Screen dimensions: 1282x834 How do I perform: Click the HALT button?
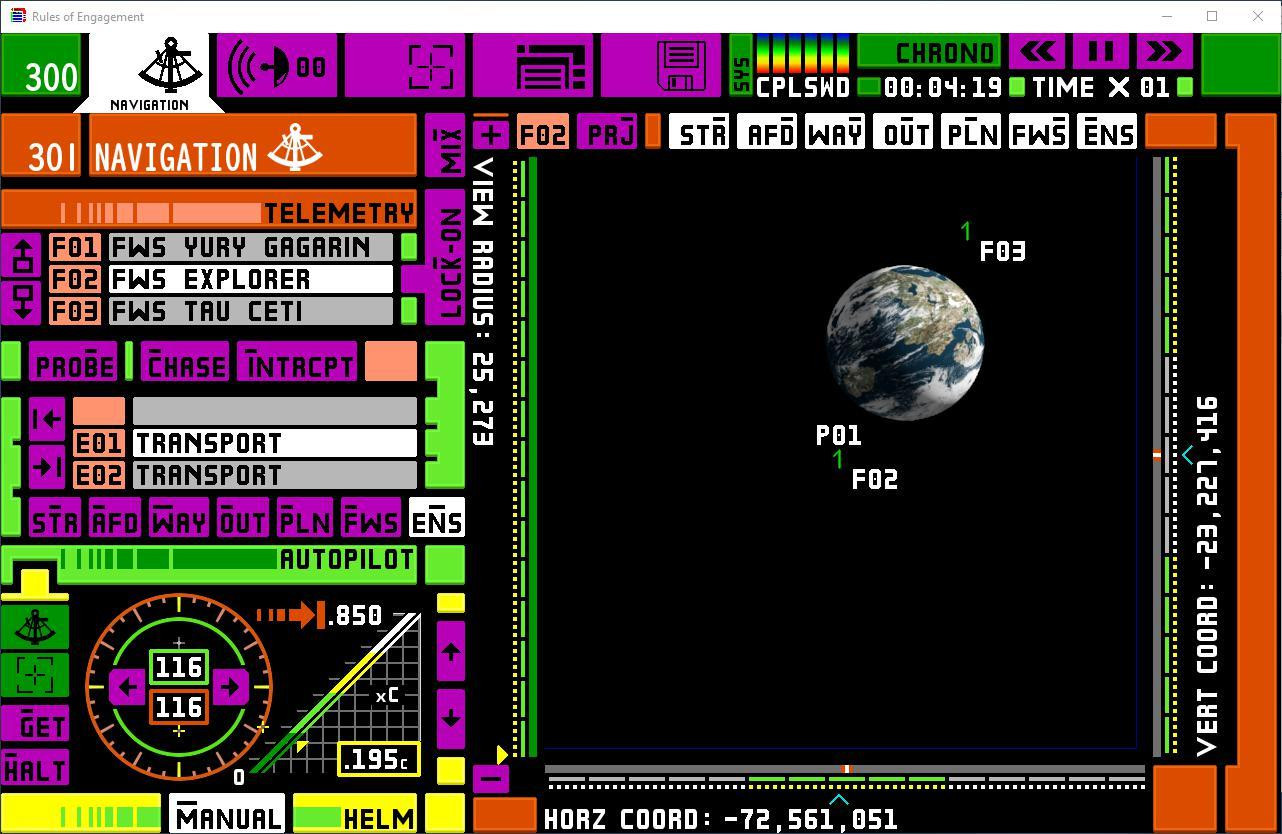(x=36, y=768)
